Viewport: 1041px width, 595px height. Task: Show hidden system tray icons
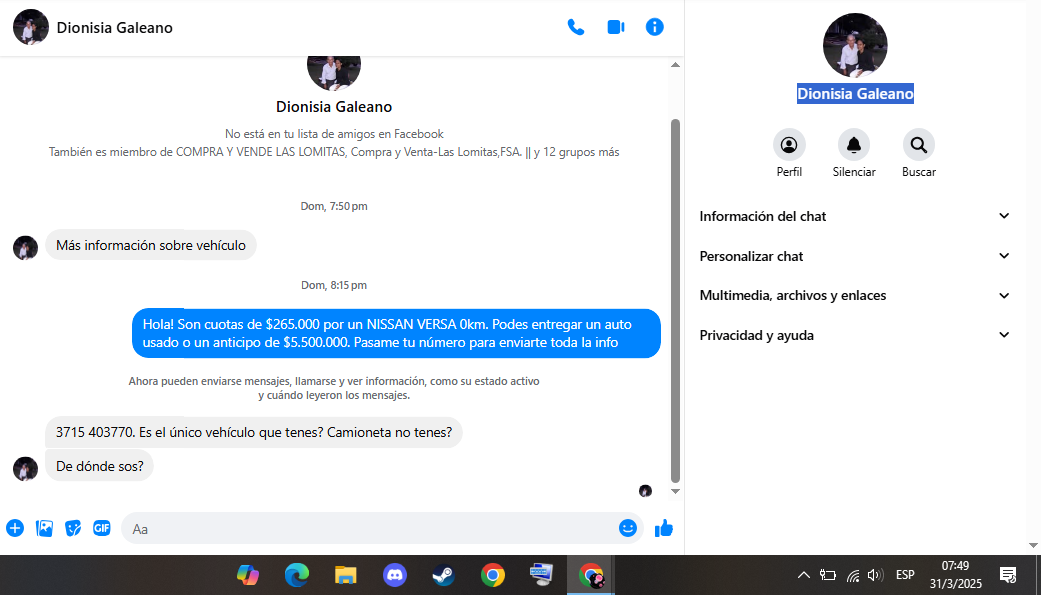803,575
